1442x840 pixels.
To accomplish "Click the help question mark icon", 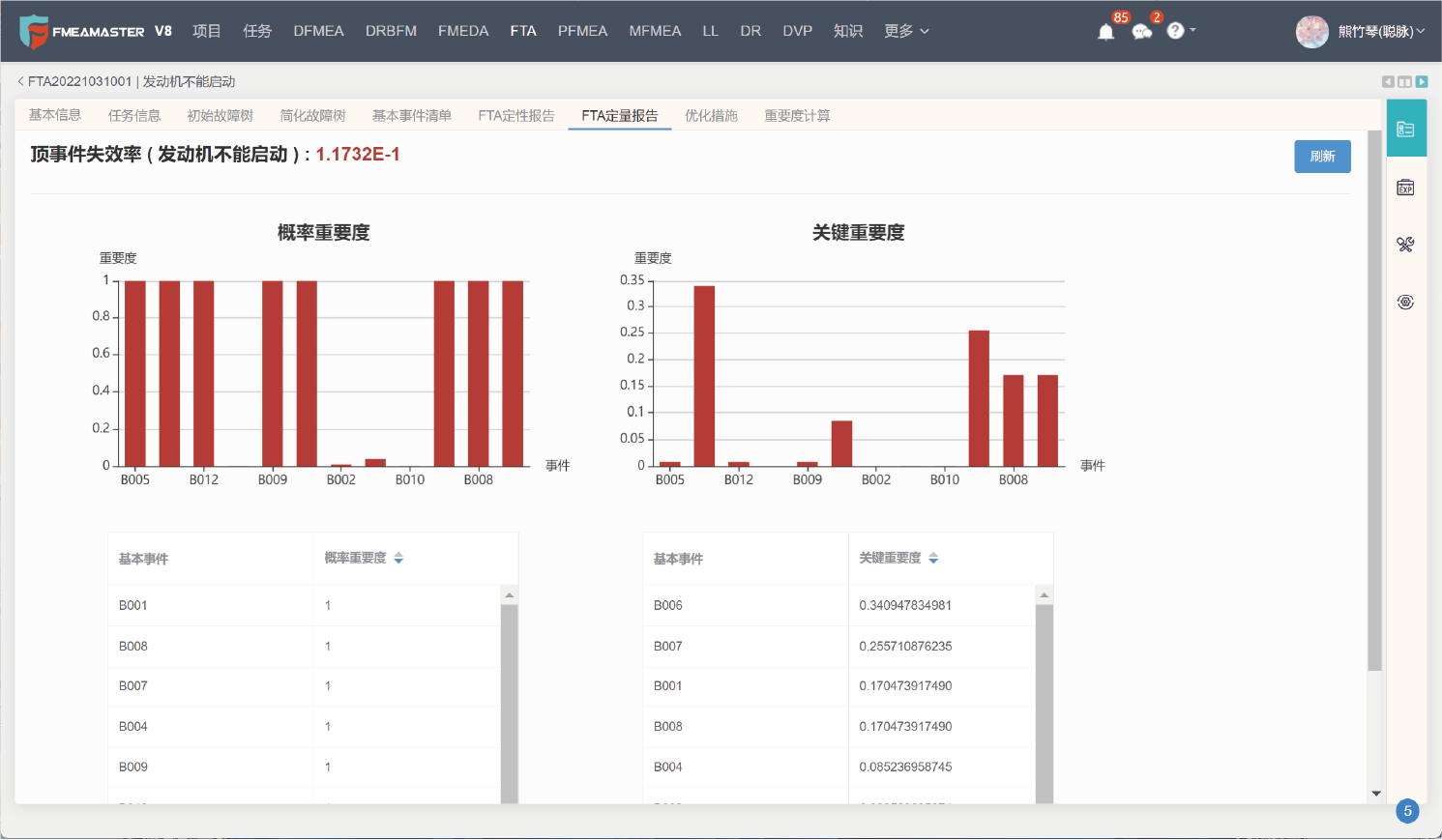I will pos(1176,31).
